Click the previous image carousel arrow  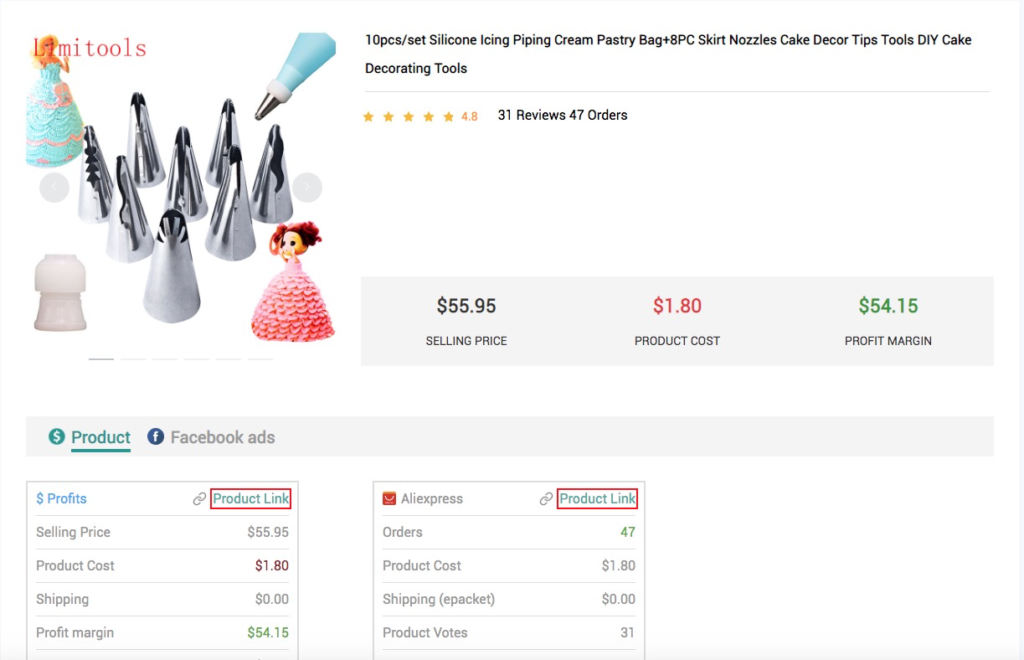point(54,187)
